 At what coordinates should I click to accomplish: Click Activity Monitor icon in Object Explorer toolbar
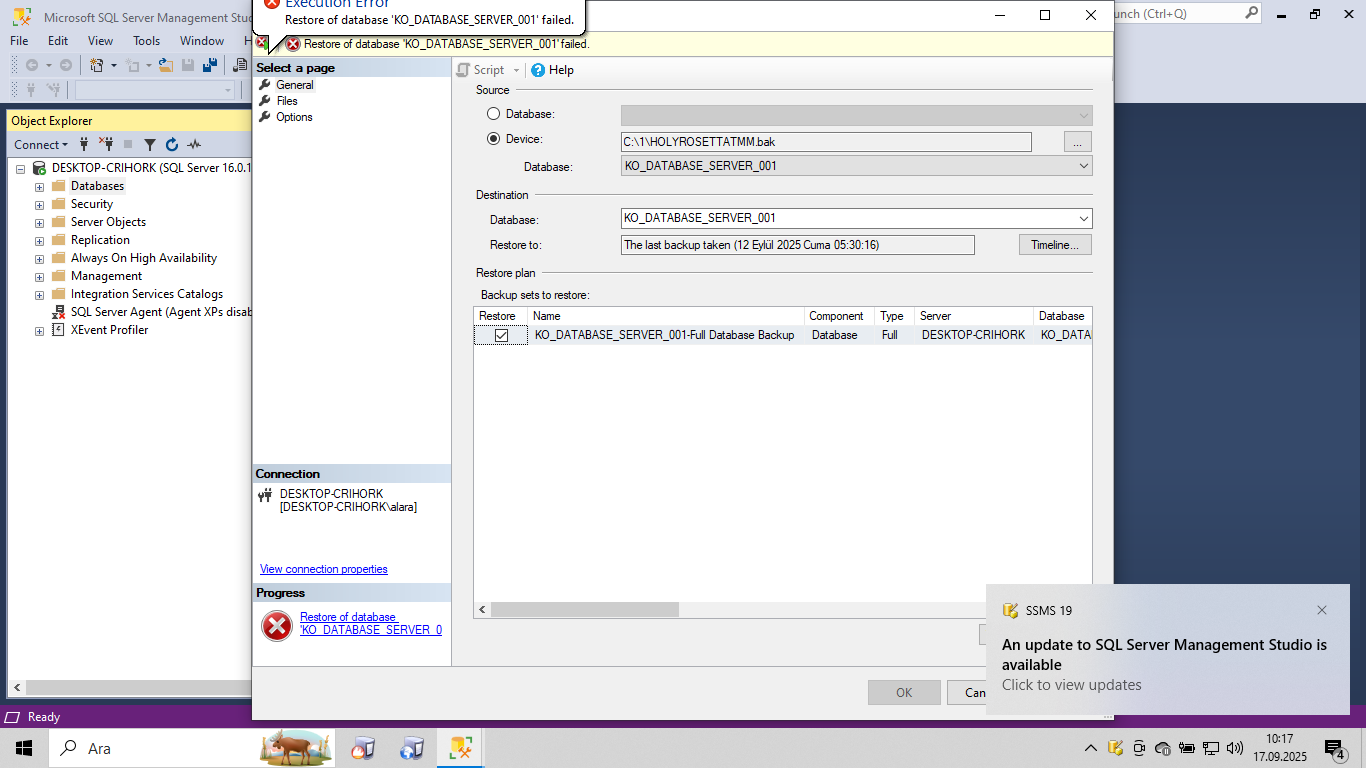tap(194, 145)
